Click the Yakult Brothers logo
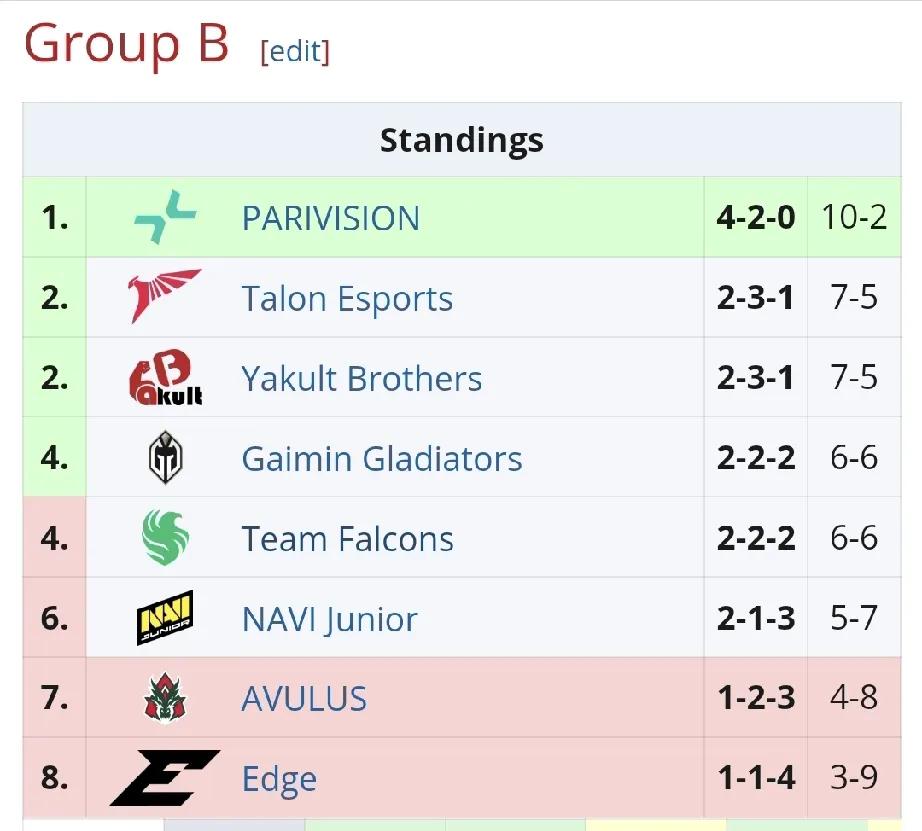Screen dimensions: 922x831 click(166, 377)
